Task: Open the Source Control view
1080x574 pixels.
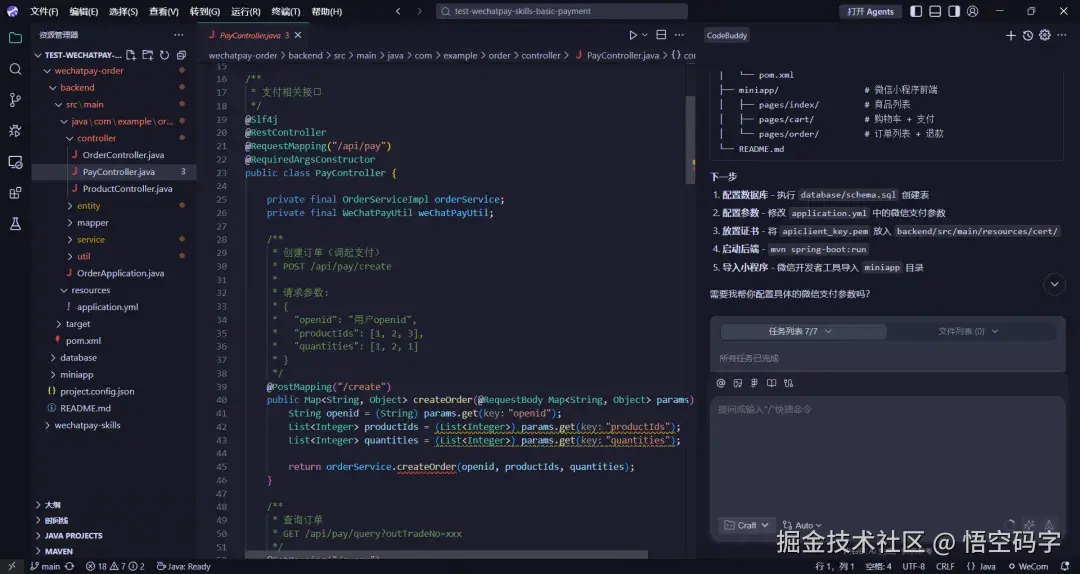Action: pos(15,100)
